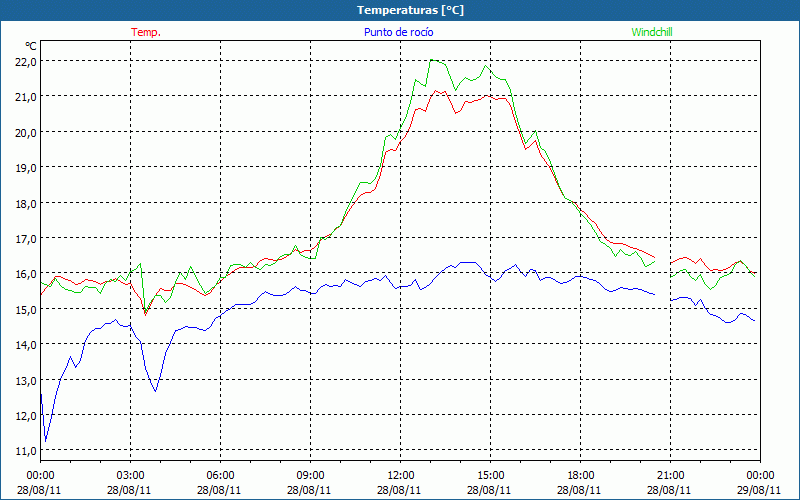Click the '12:00' time axis label
Viewport: 800px width, 500px height.
coord(401,476)
